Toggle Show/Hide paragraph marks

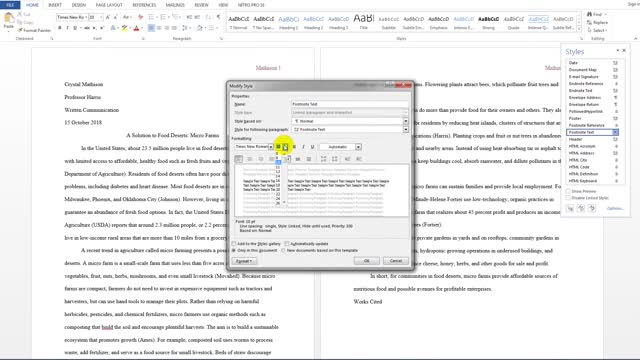(x=218, y=17)
